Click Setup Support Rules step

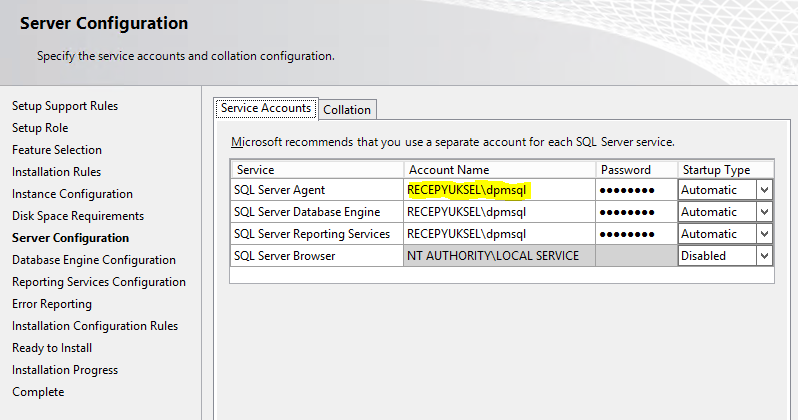65,106
